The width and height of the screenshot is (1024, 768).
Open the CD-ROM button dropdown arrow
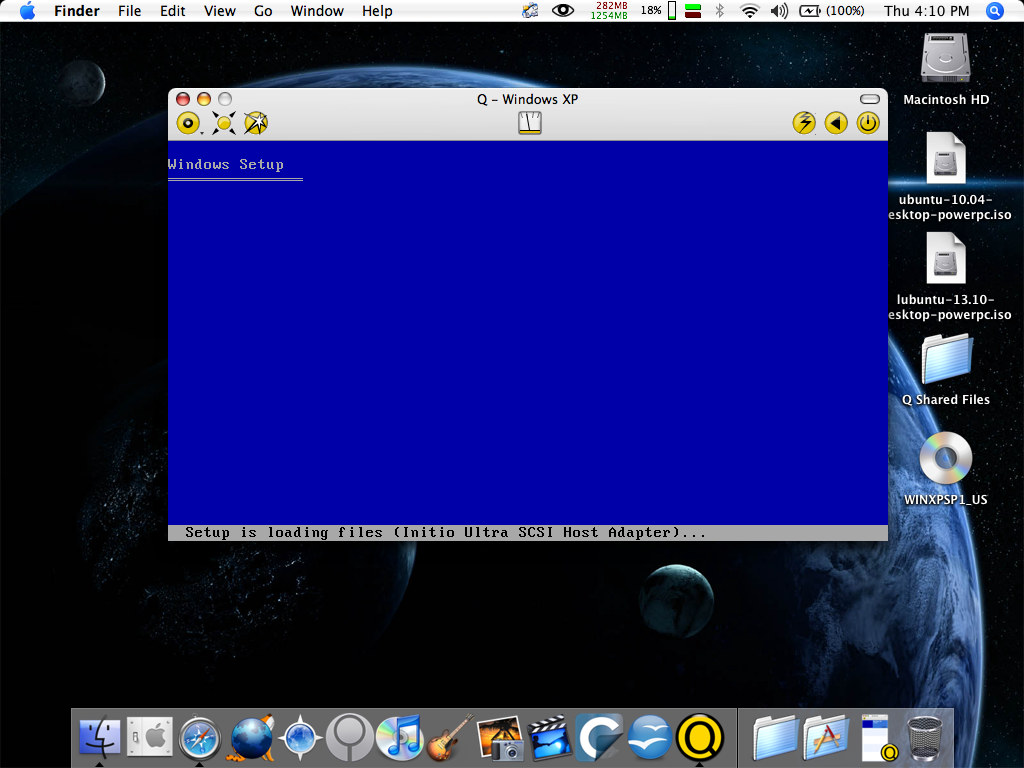[202, 133]
